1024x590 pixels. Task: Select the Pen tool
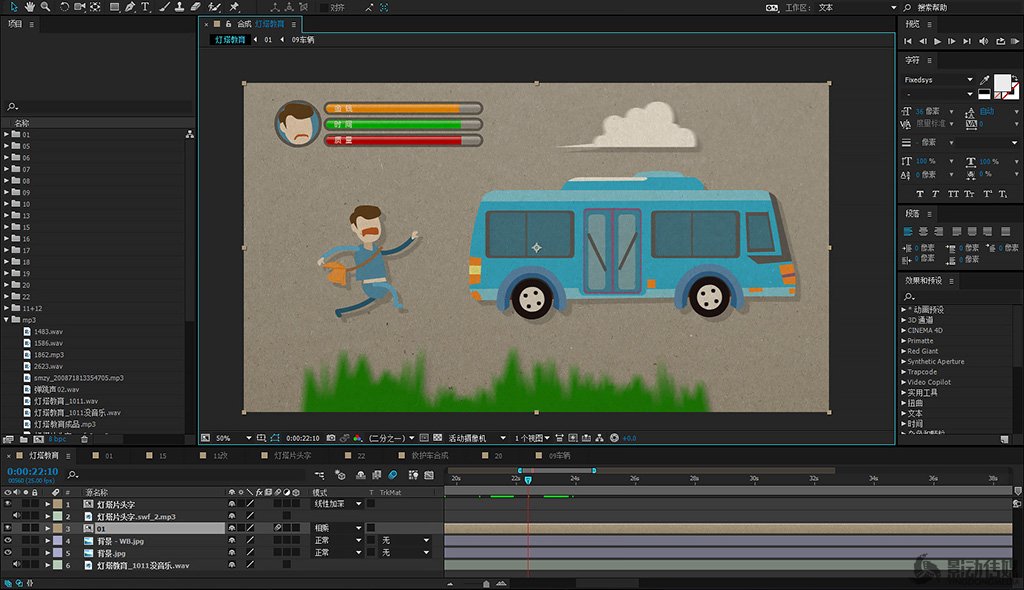point(130,7)
